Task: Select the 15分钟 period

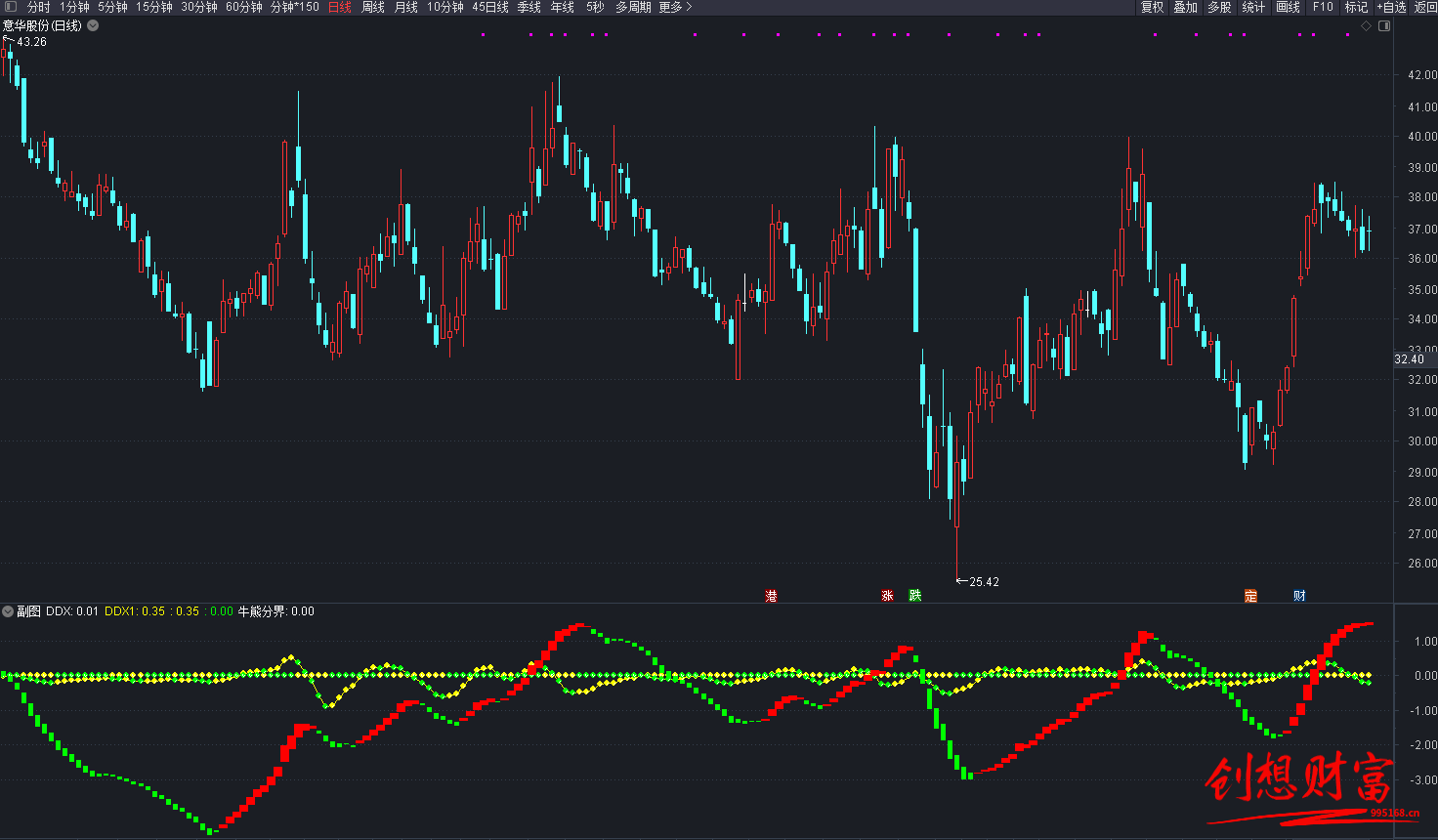Action: pyautogui.click(x=154, y=7)
